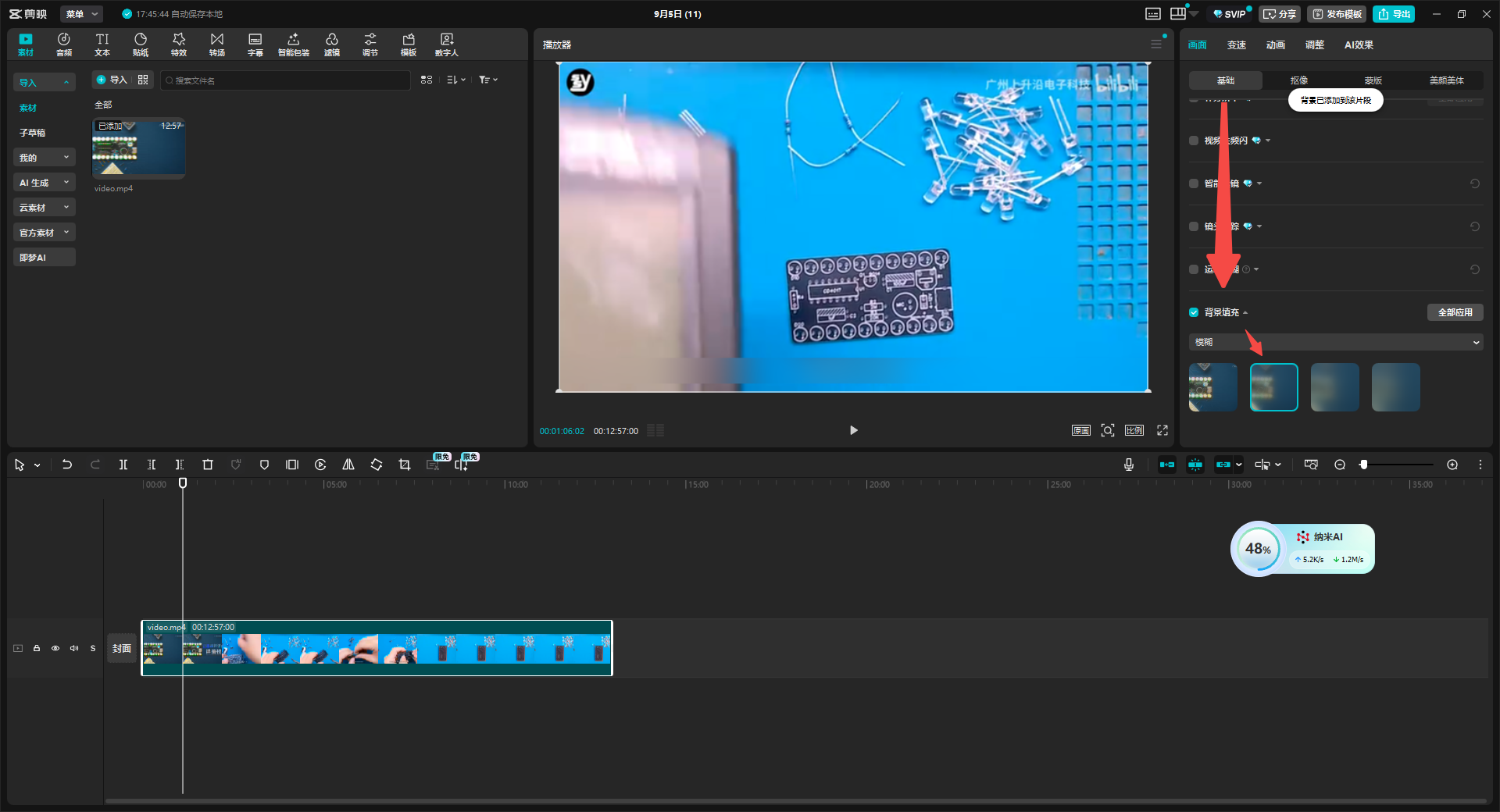Open the 音频 (Audio) panel

(x=64, y=45)
